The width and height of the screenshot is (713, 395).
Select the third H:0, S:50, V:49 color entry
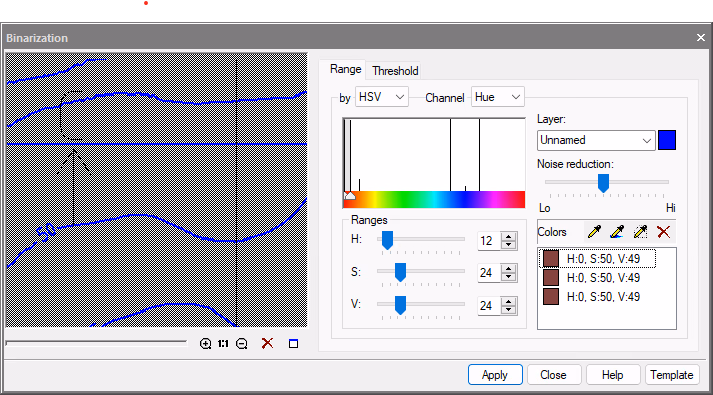tap(598, 297)
